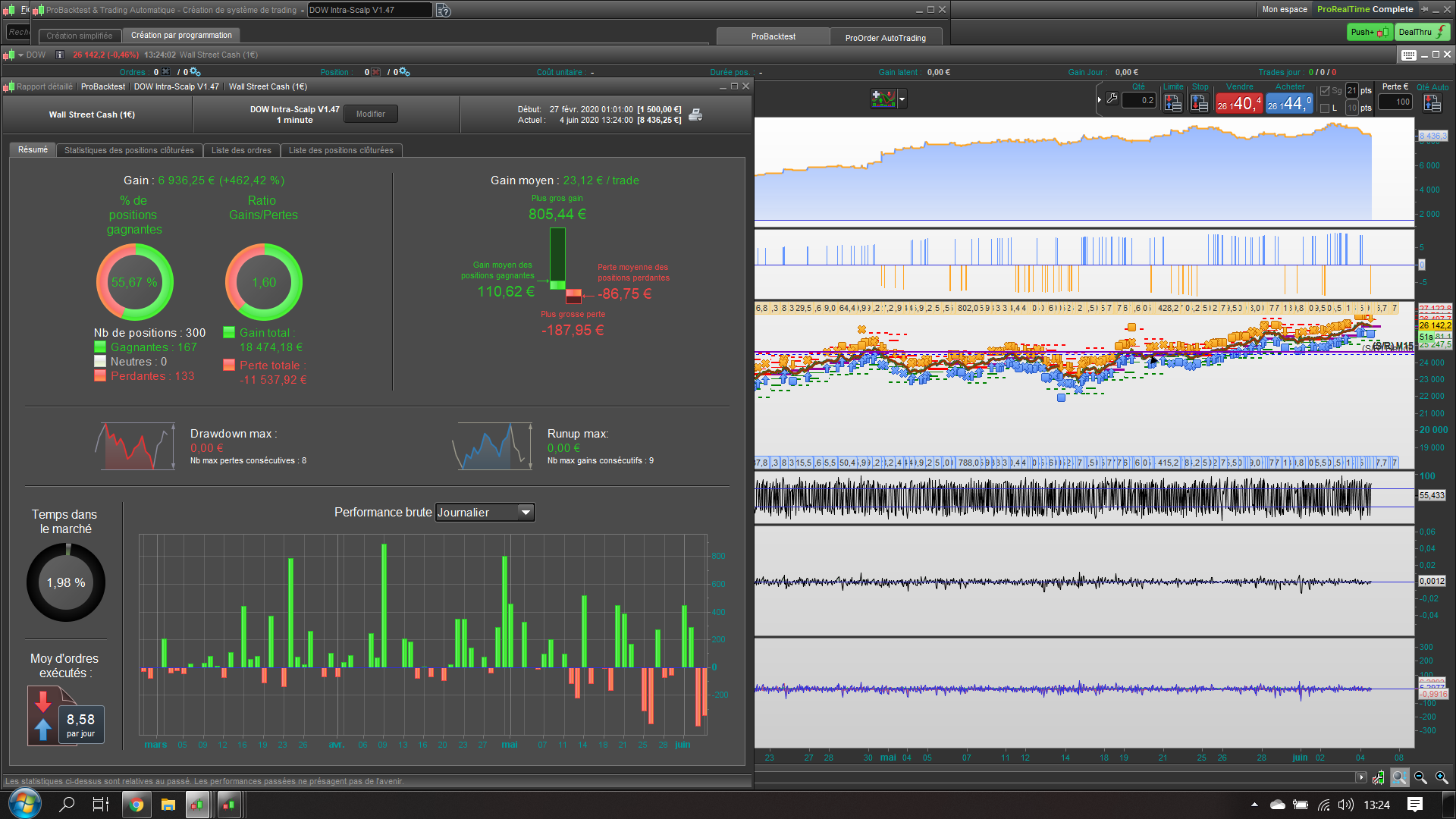Click the Qté Auto order icon
The image size is (1456, 819).
coord(1432,102)
